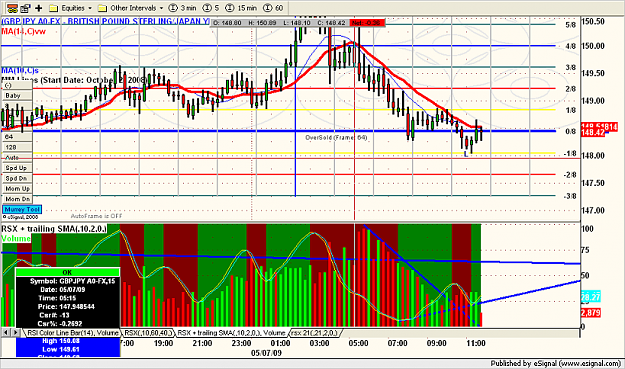Screen dimensions: 625x369
Task: Click the Mom Up button
Action: tap(18, 188)
